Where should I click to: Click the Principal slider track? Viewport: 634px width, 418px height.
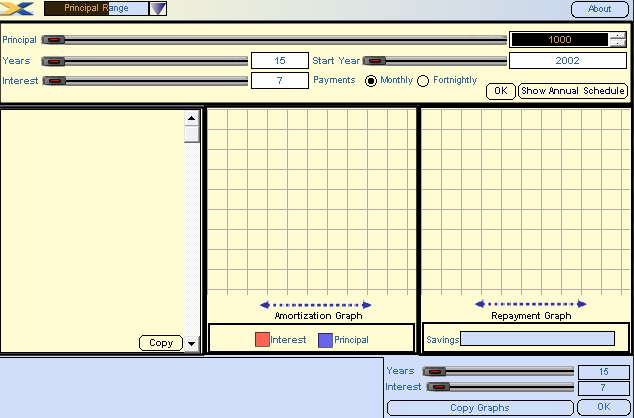click(x=274, y=40)
